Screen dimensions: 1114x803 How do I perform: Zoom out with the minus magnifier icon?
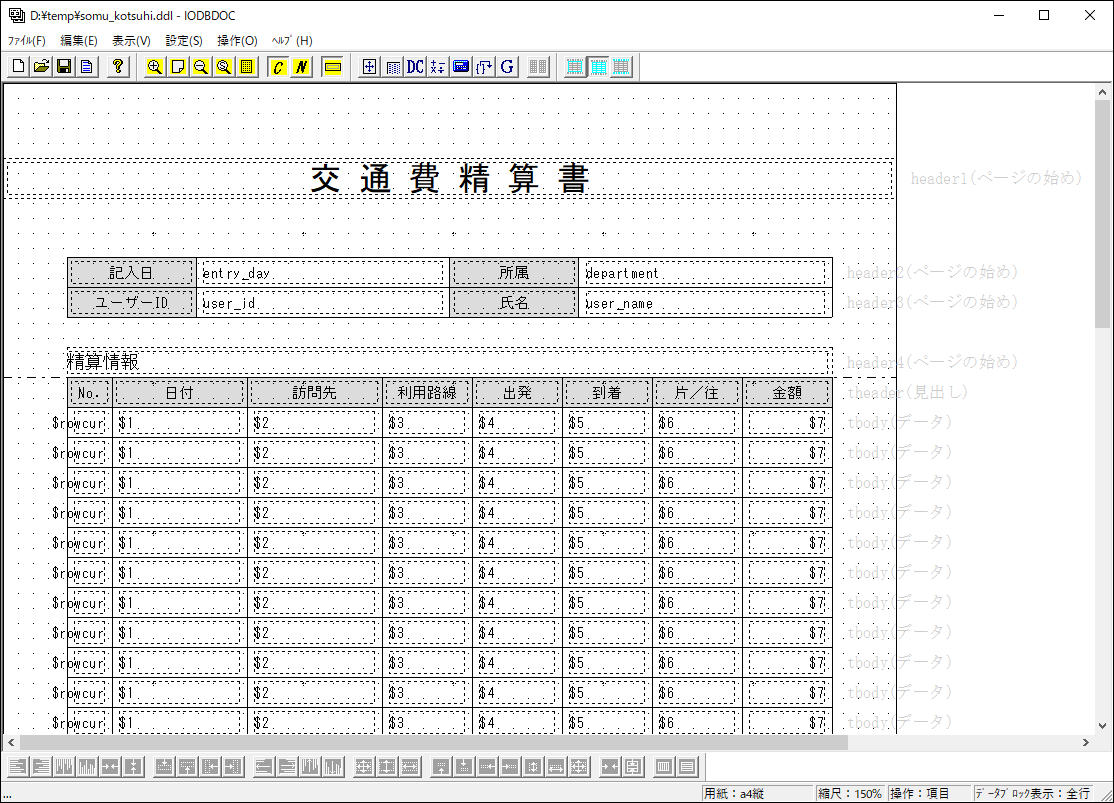201,67
